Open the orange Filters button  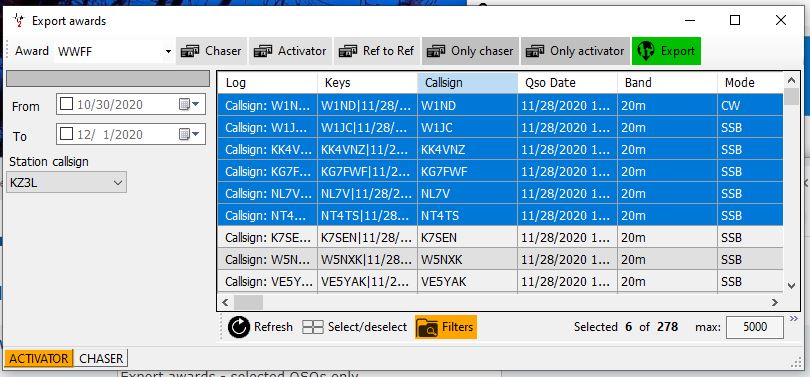(x=445, y=327)
